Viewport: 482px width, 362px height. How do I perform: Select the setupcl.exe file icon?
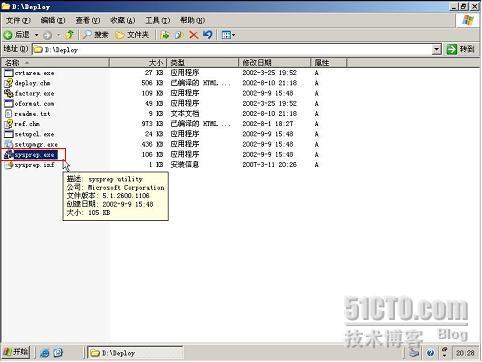(x=9, y=134)
